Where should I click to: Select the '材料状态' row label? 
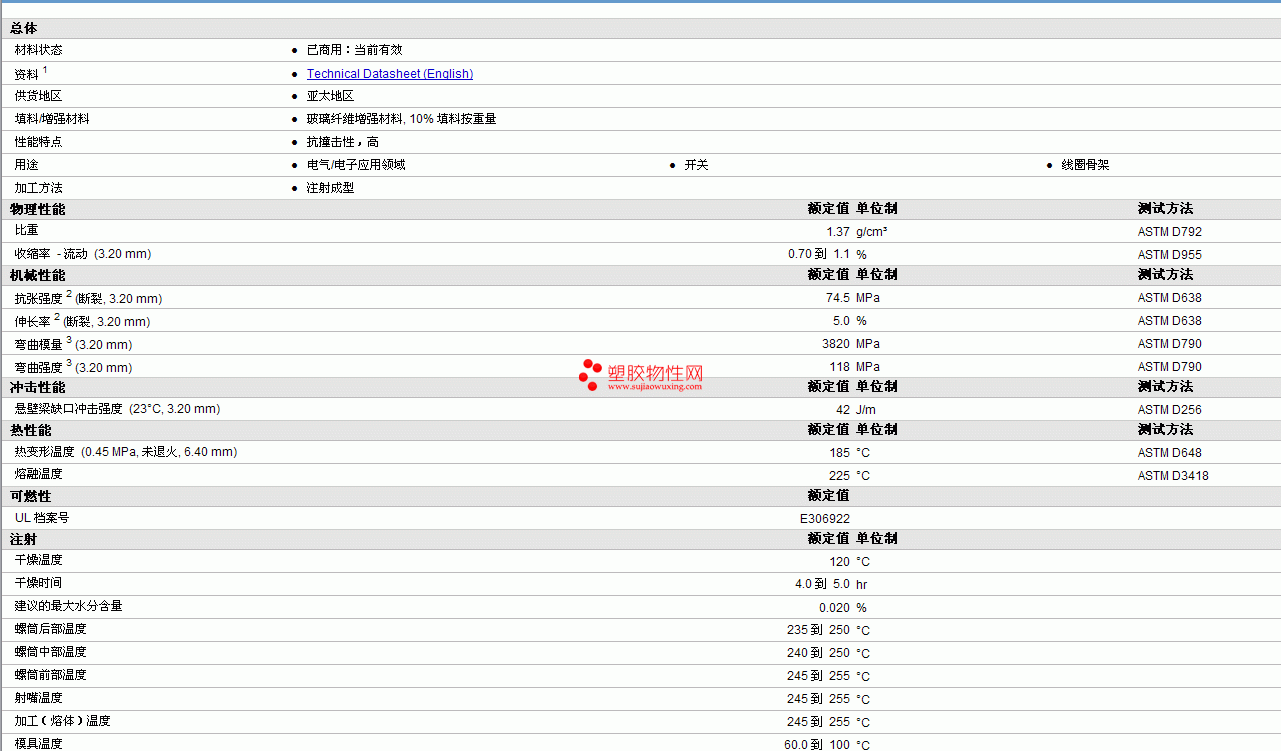[39, 50]
